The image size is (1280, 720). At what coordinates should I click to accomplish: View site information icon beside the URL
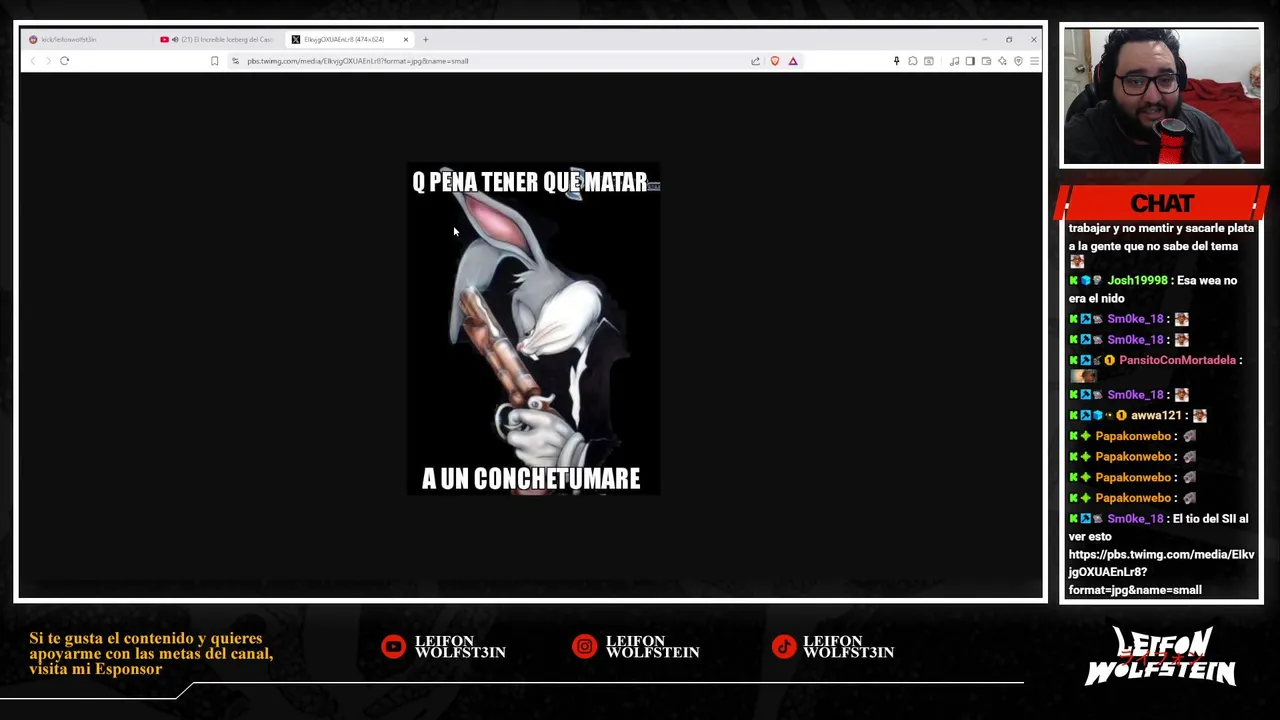235,61
